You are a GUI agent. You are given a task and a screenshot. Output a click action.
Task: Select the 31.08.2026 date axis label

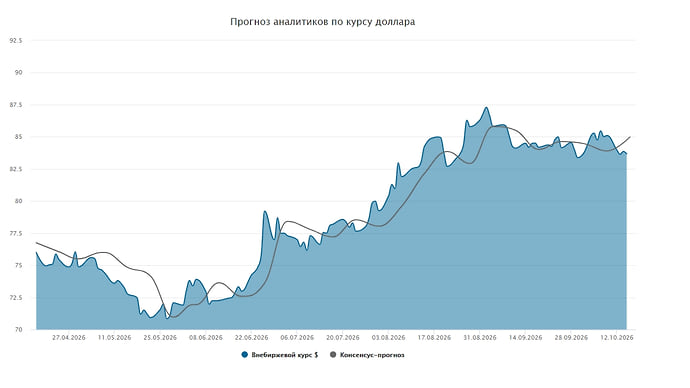480,338
